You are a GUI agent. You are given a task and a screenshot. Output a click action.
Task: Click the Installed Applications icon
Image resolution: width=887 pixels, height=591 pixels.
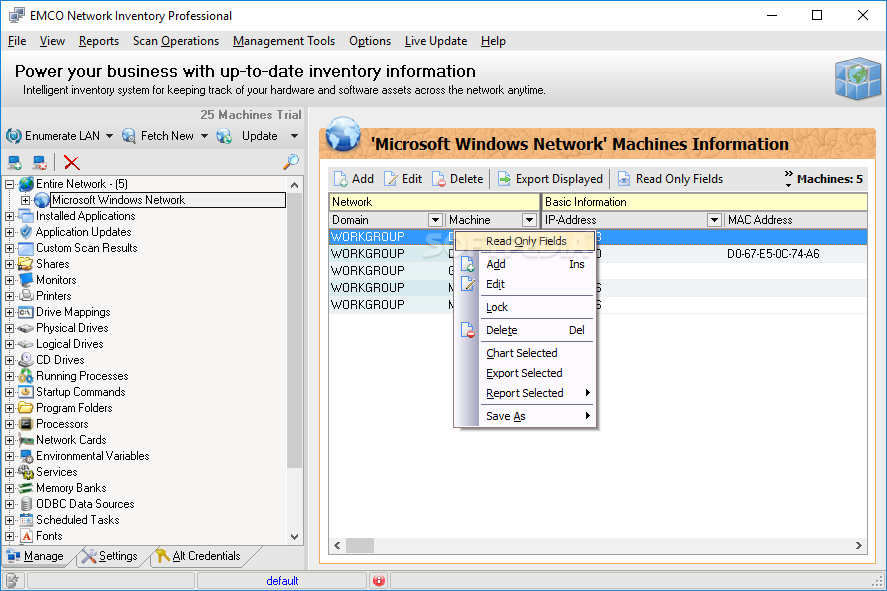click(x=26, y=216)
